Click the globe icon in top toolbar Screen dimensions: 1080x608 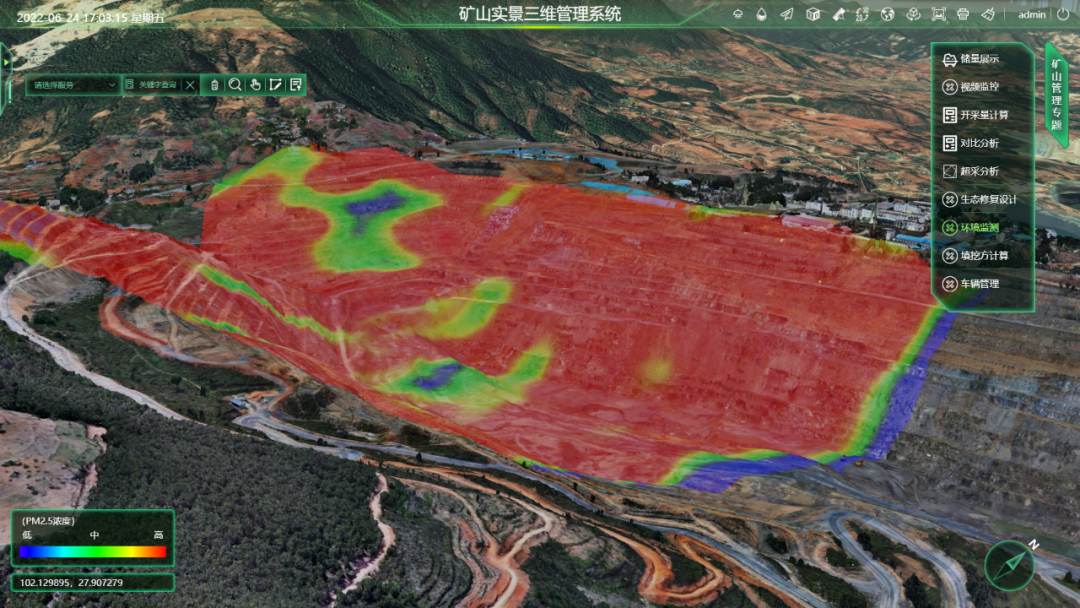pos(888,14)
